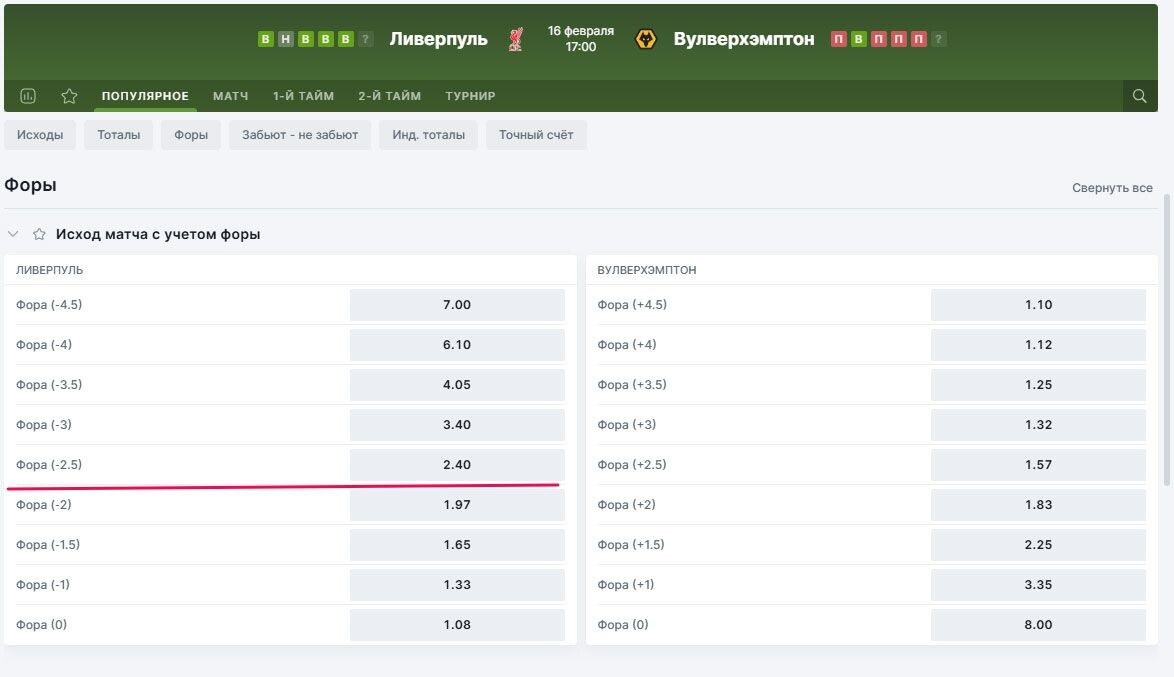This screenshot has height=677, width=1174.
Task: Click the question mark beside Wolverhampton's form
Action: point(939,39)
